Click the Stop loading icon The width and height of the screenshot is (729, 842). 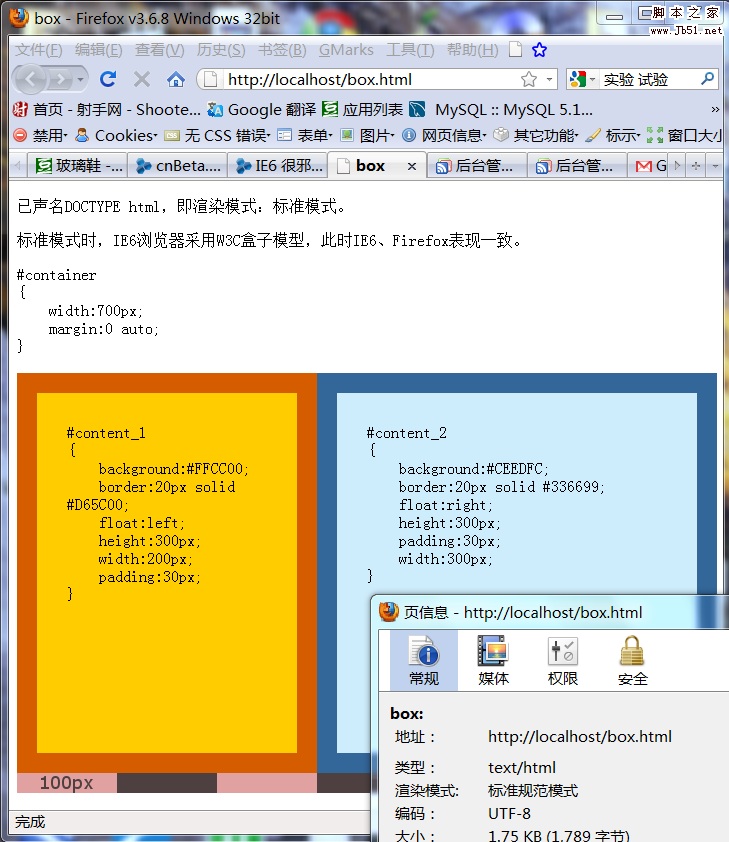[142, 79]
